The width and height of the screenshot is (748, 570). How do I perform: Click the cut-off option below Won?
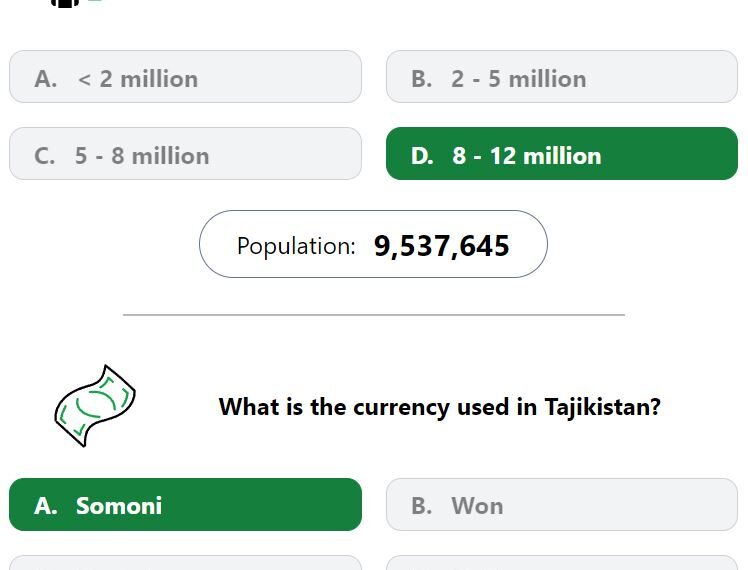point(561,563)
